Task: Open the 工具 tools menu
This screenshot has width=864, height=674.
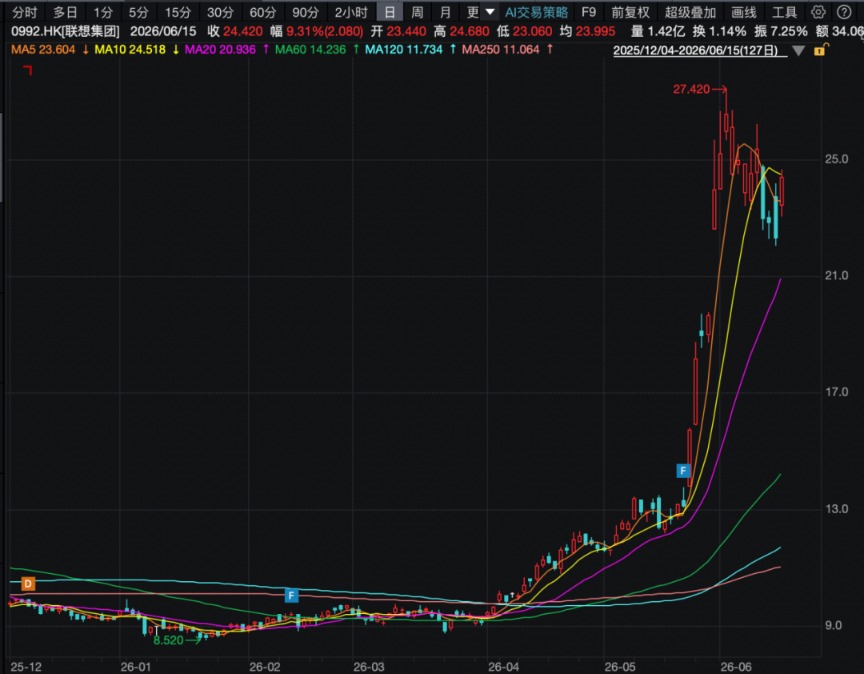Action: 785,12
